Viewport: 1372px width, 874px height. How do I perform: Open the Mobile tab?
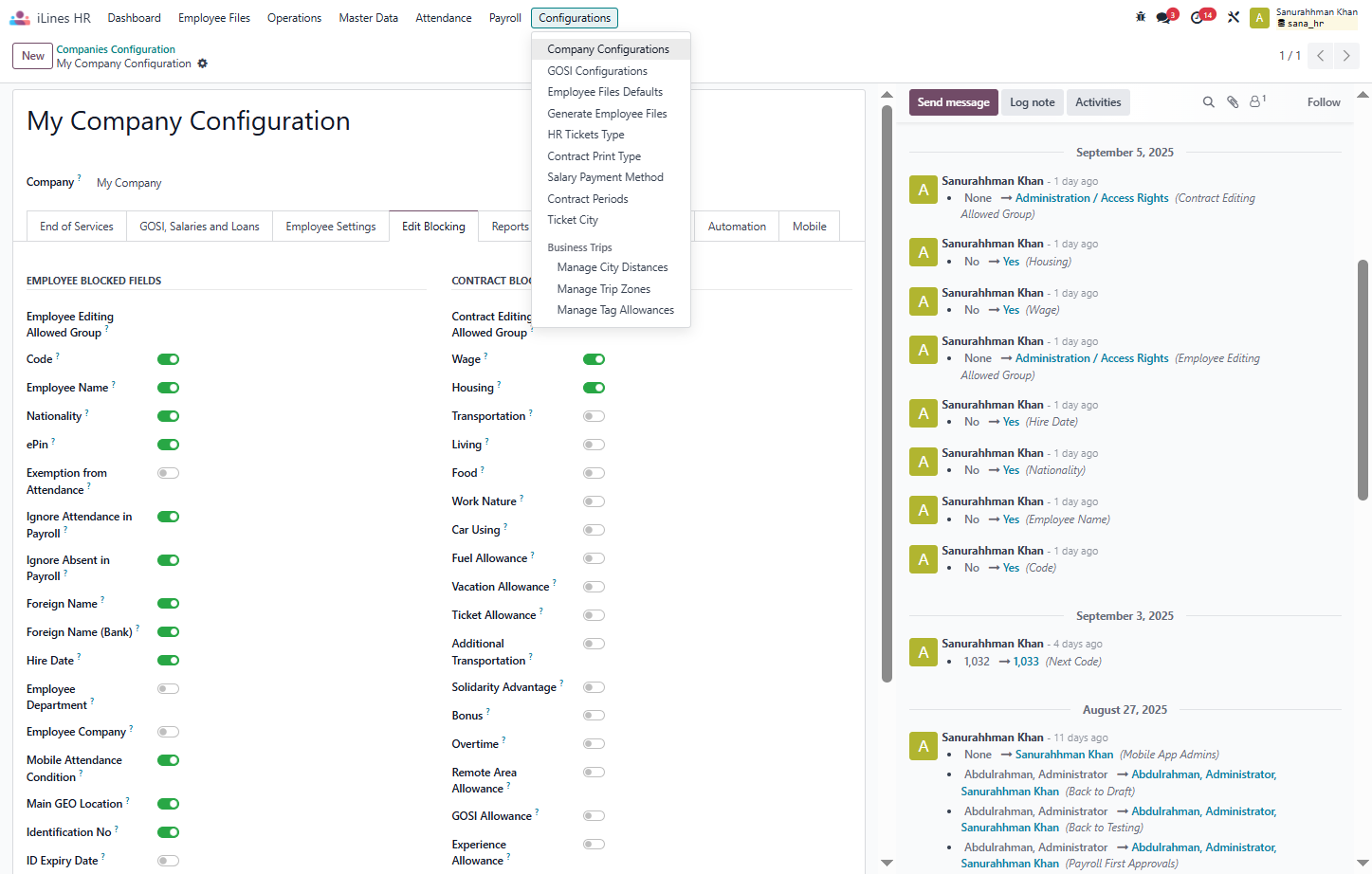(810, 227)
